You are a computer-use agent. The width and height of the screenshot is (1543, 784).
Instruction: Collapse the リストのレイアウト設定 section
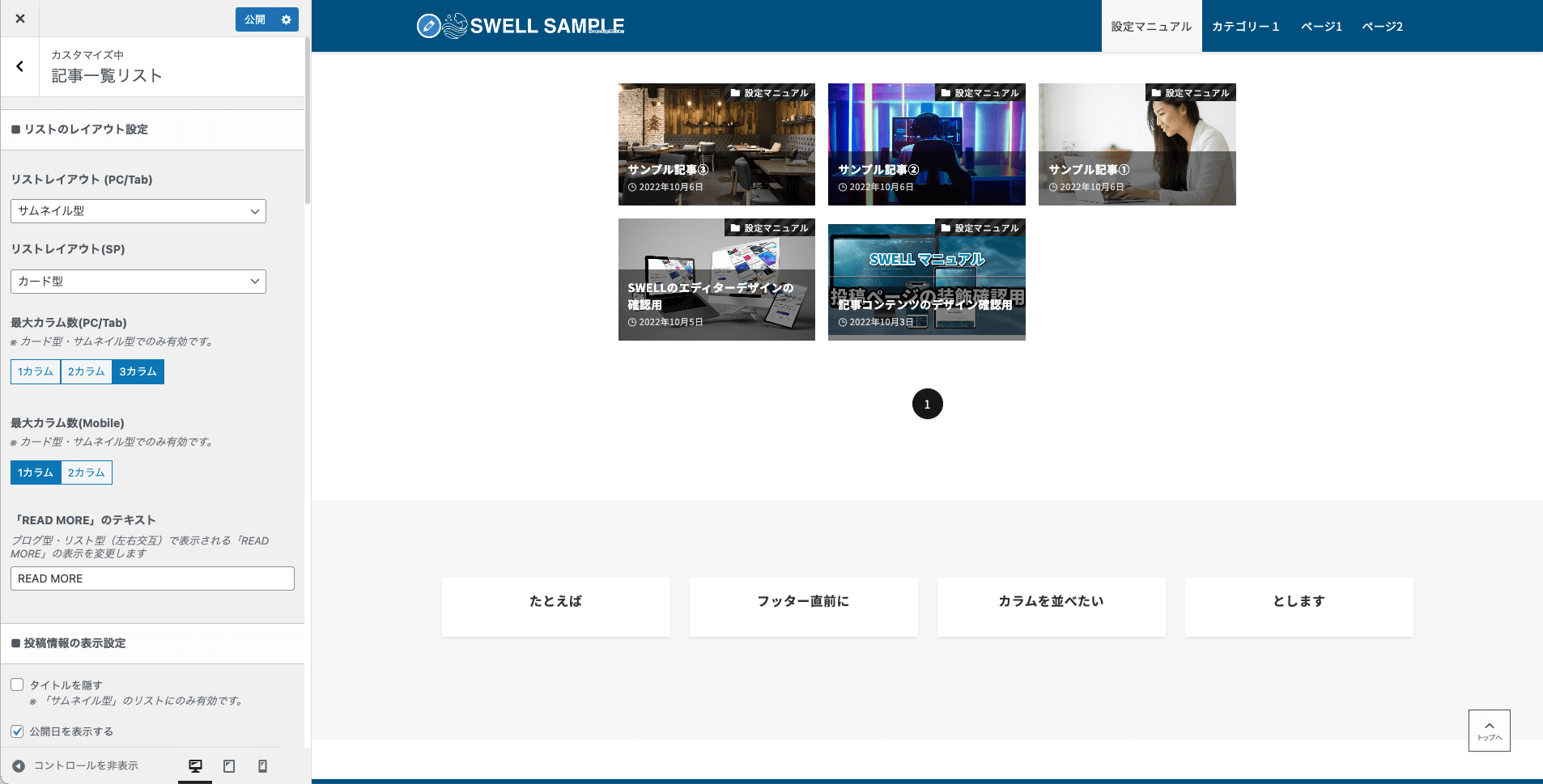pos(153,129)
